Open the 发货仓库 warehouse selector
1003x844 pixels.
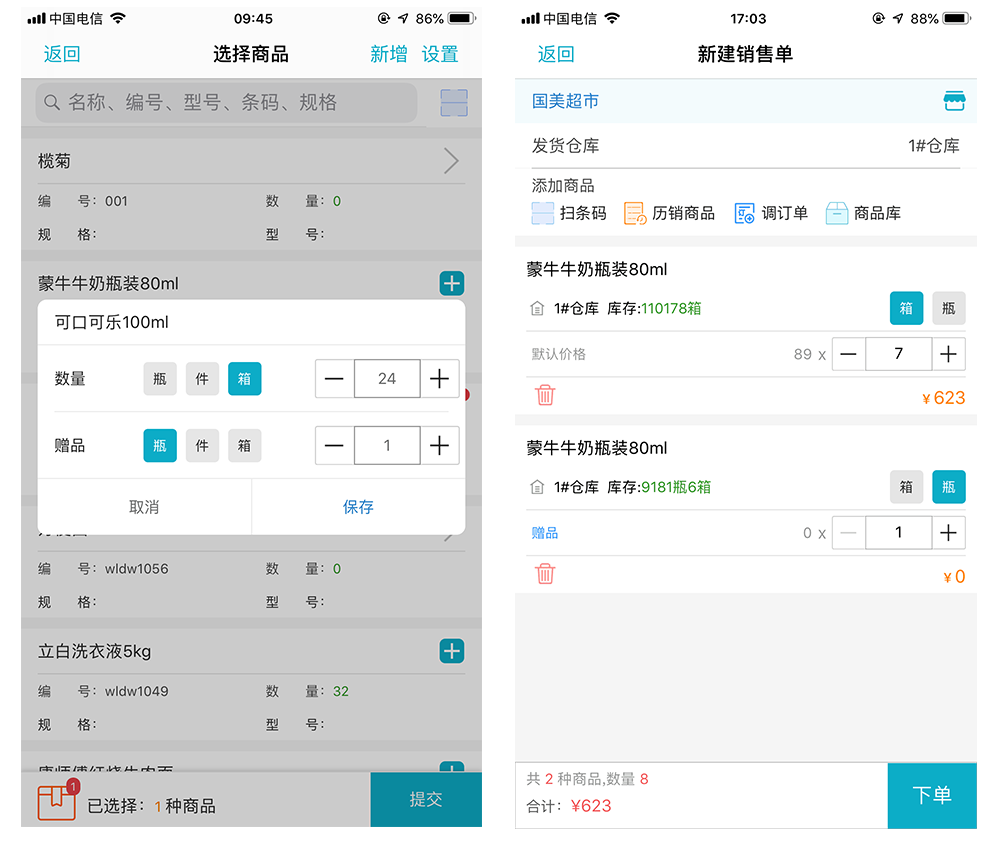pos(750,145)
